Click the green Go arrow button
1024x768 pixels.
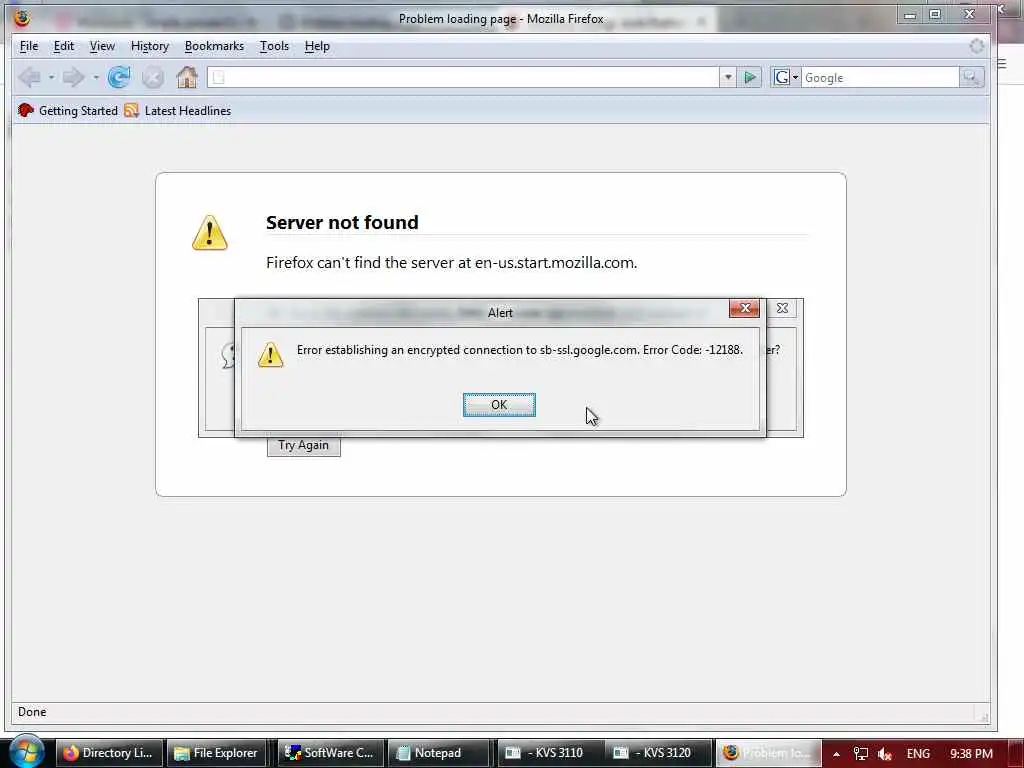coord(750,78)
